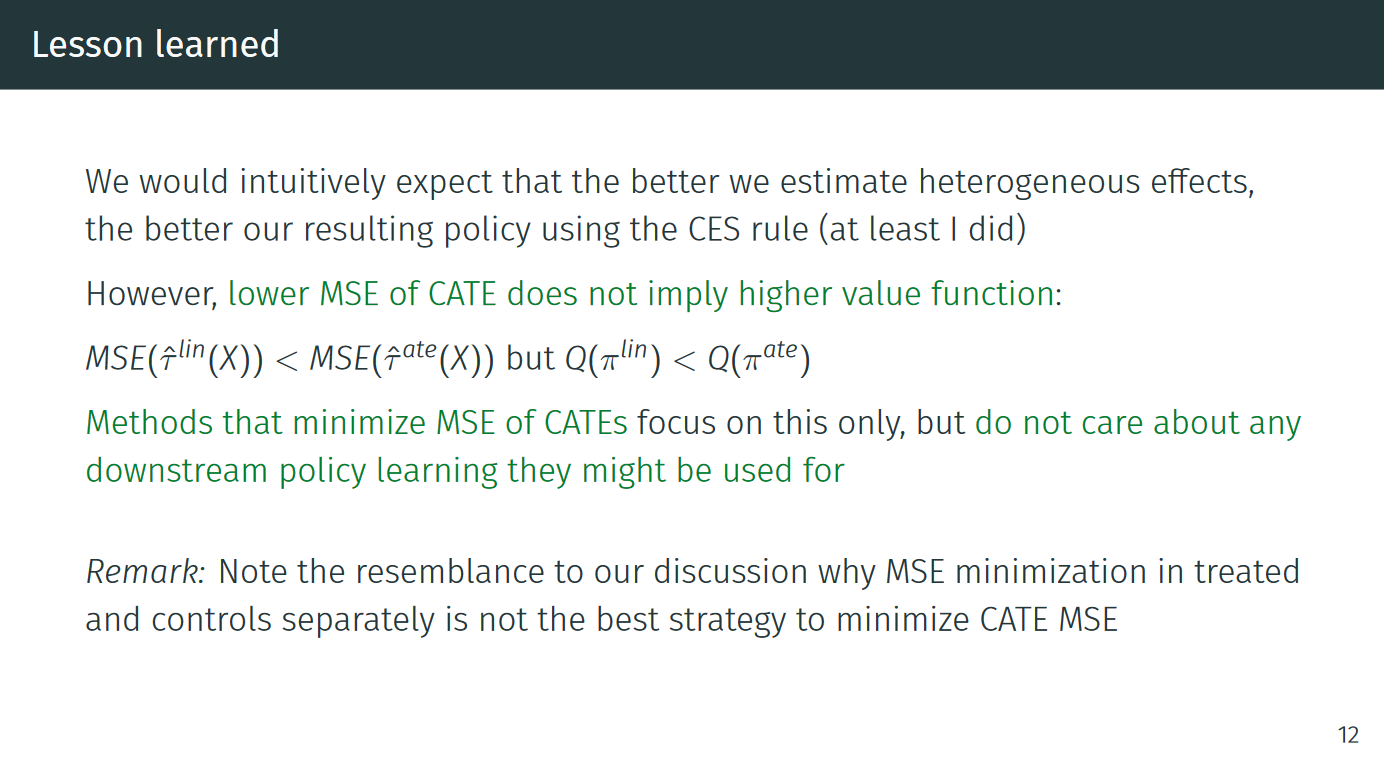Click the word "but" in the formula line
The width and height of the screenshot is (1384, 773).
click(x=530, y=359)
